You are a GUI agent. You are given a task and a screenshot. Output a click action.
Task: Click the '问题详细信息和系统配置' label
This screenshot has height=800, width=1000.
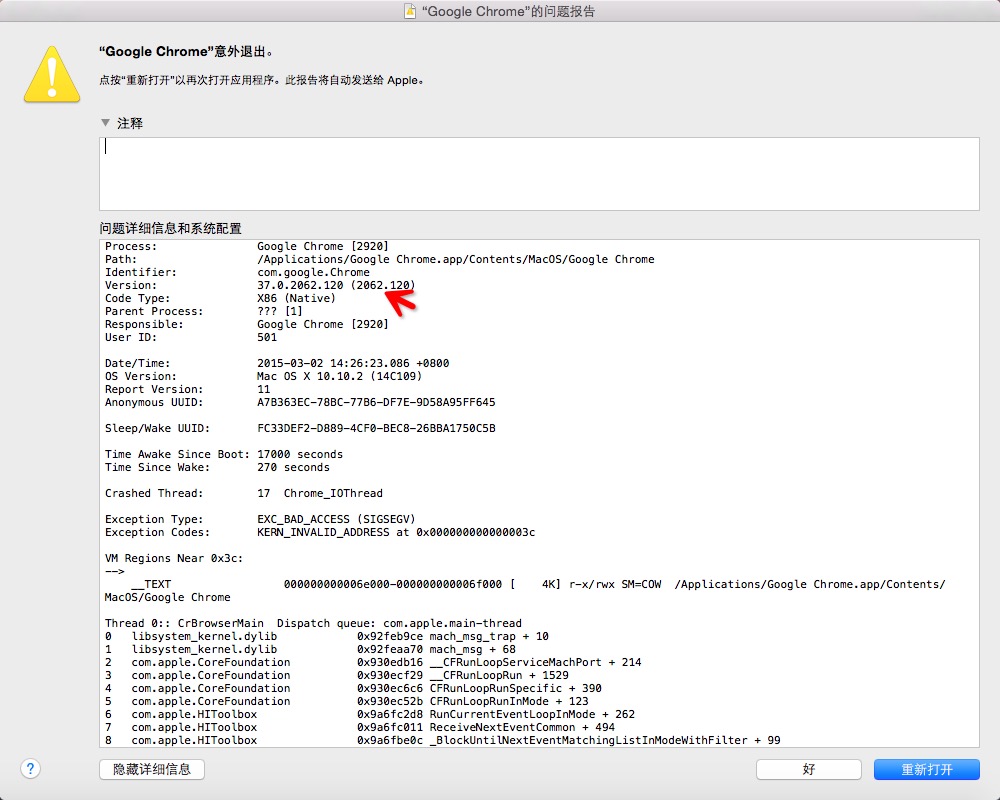click(x=170, y=228)
